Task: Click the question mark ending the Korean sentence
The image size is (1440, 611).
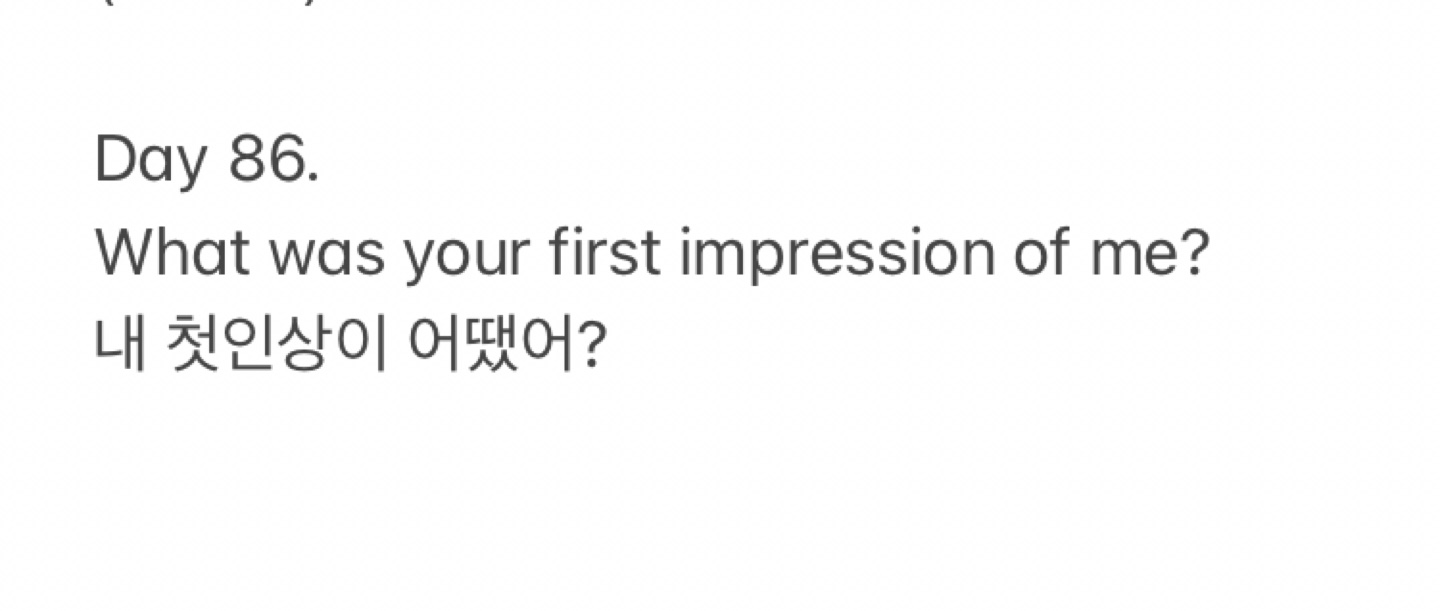Action: point(592,345)
